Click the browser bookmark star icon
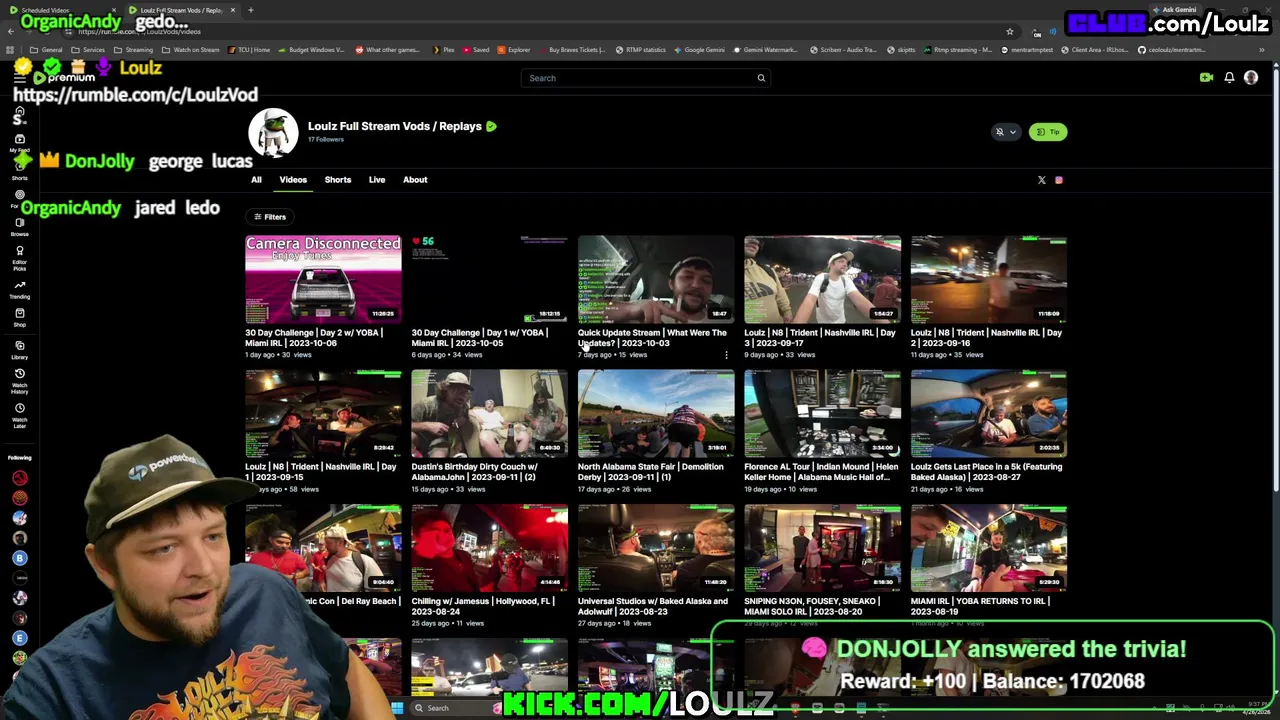The width and height of the screenshot is (1280, 720). coord(1010,32)
